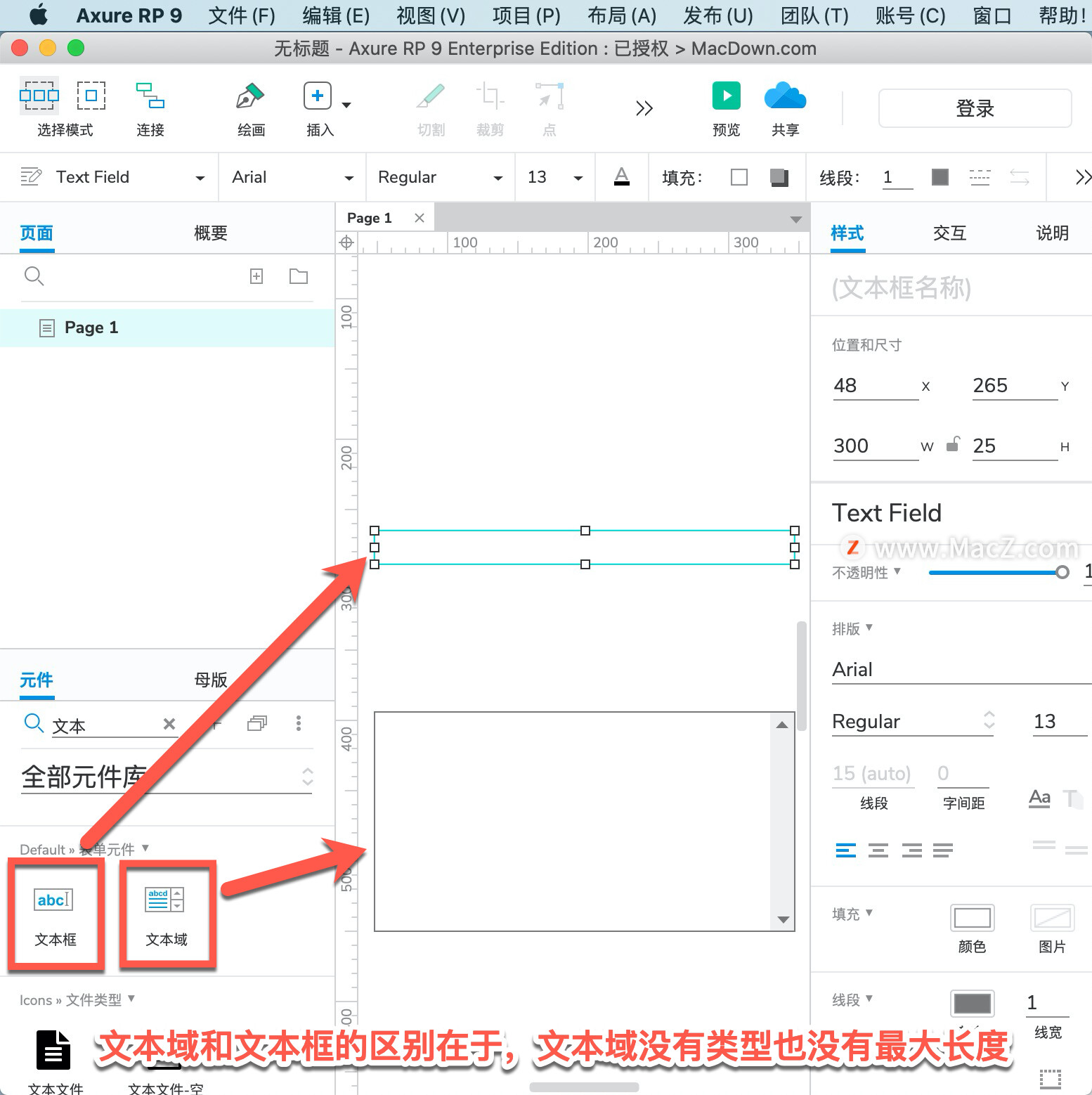Image resolution: width=1092 pixels, height=1095 pixels.
Task: Switch to the Outline (概要) tab
Action: click(211, 233)
